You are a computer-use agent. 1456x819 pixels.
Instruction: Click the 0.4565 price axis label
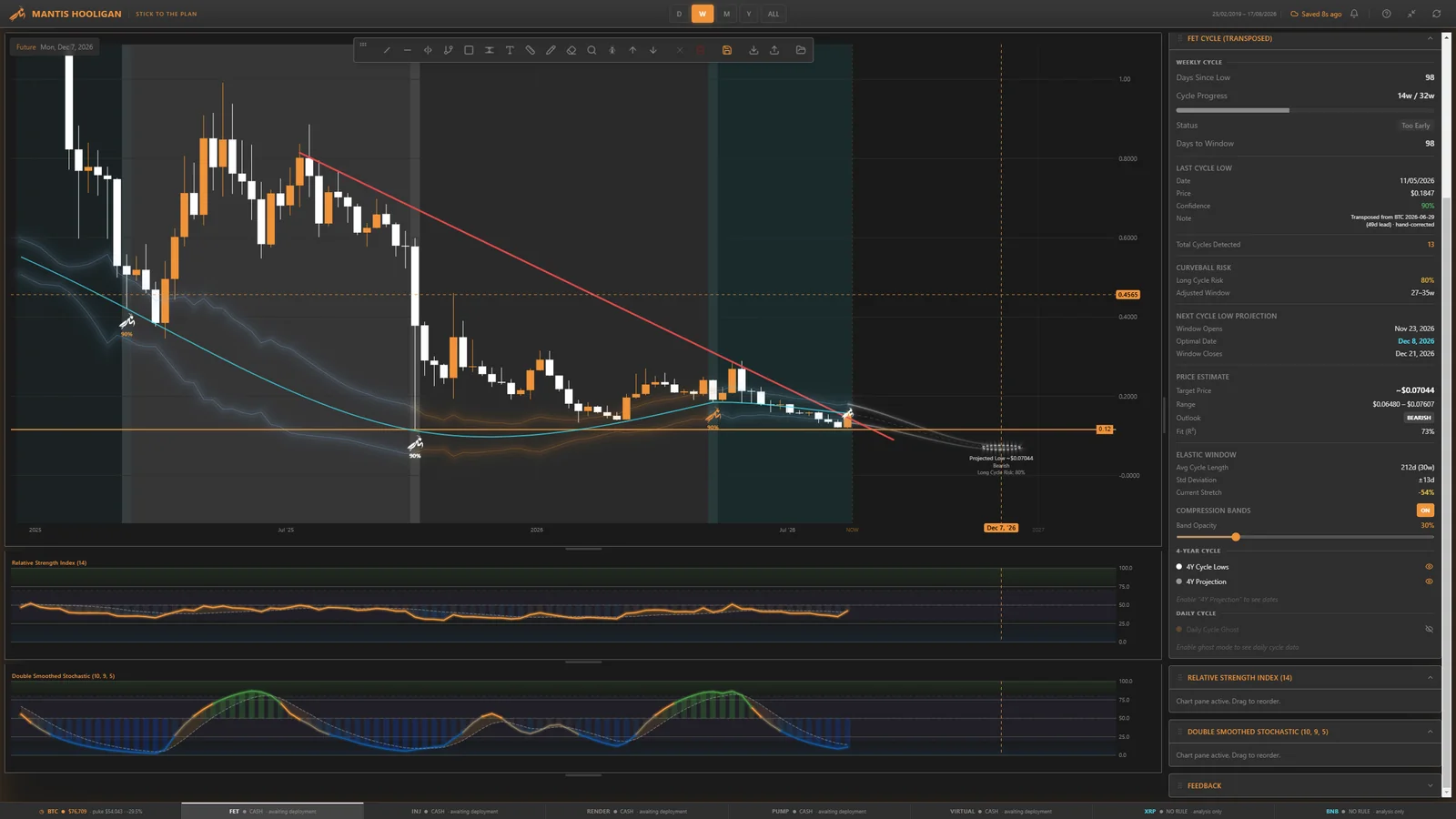point(1127,295)
